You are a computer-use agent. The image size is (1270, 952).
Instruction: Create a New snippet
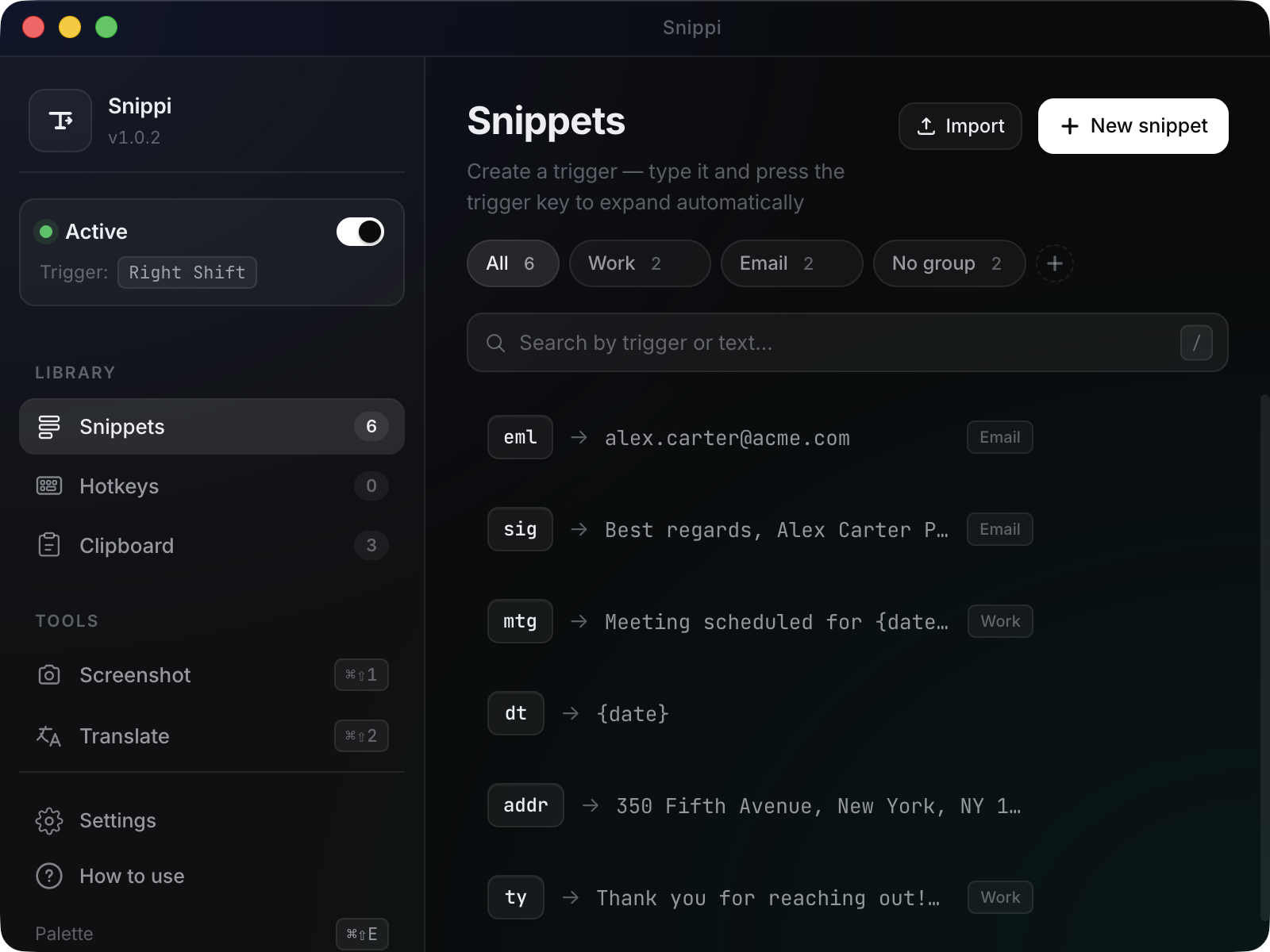click(x=1133, y=126)
